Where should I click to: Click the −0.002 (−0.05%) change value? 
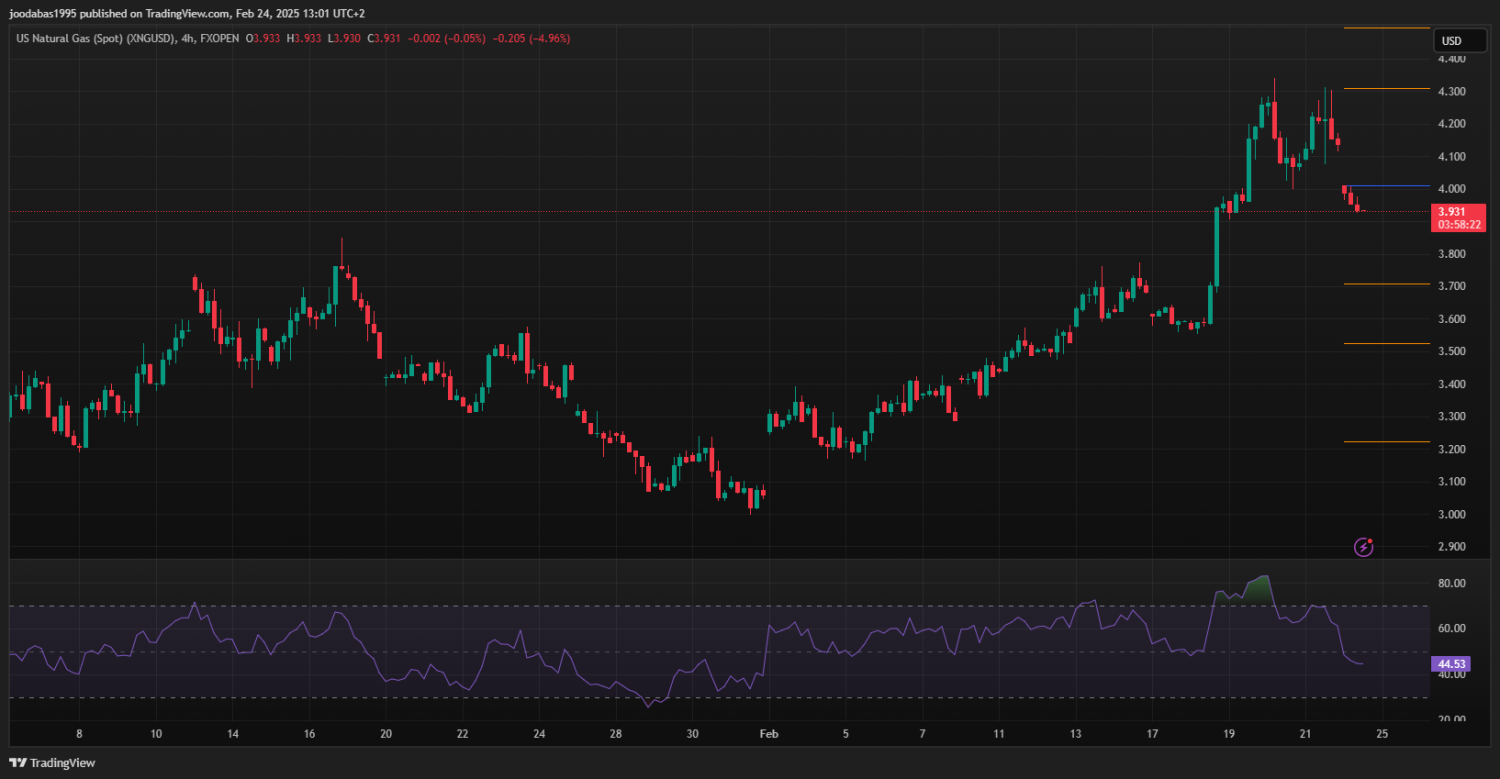(447, 38)
